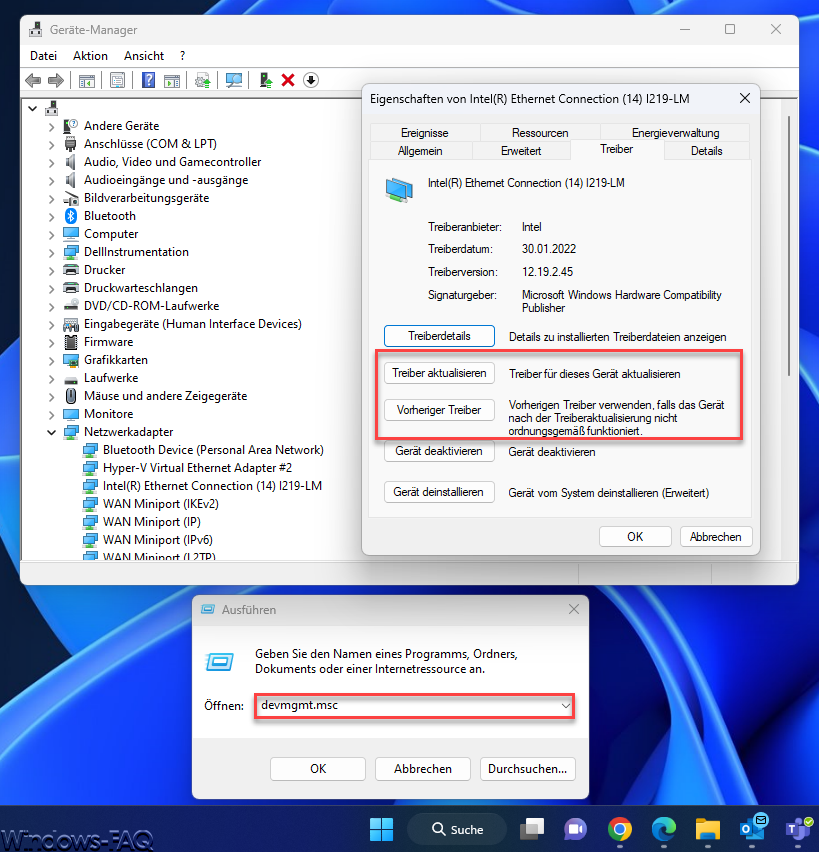The image size is (819, 852).
Task: Click Vorheriger Treiber button
Action: pyautogui.click(x=439, y=410)
